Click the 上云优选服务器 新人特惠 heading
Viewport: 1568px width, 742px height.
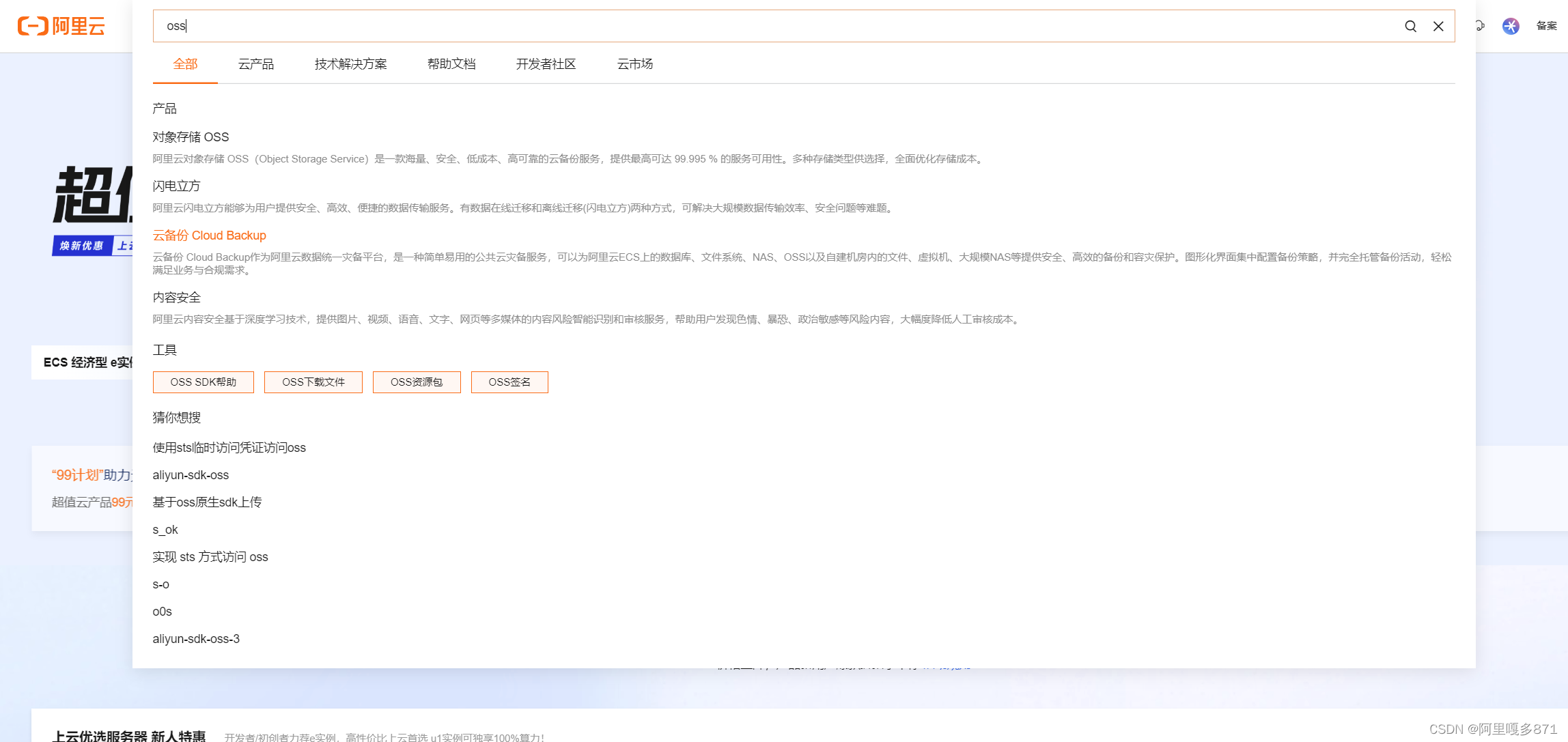[x=128, y=736]
